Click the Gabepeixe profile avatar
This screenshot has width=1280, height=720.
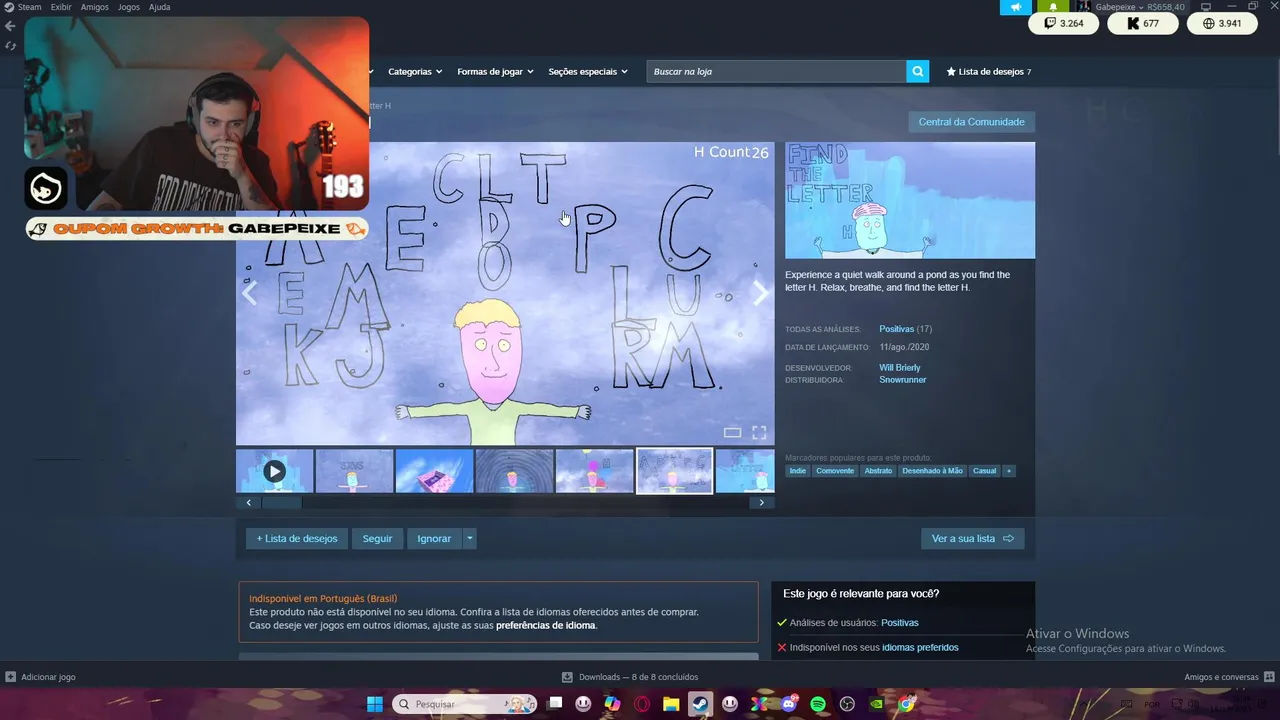pyautogui.click(x=1084, y=7)
